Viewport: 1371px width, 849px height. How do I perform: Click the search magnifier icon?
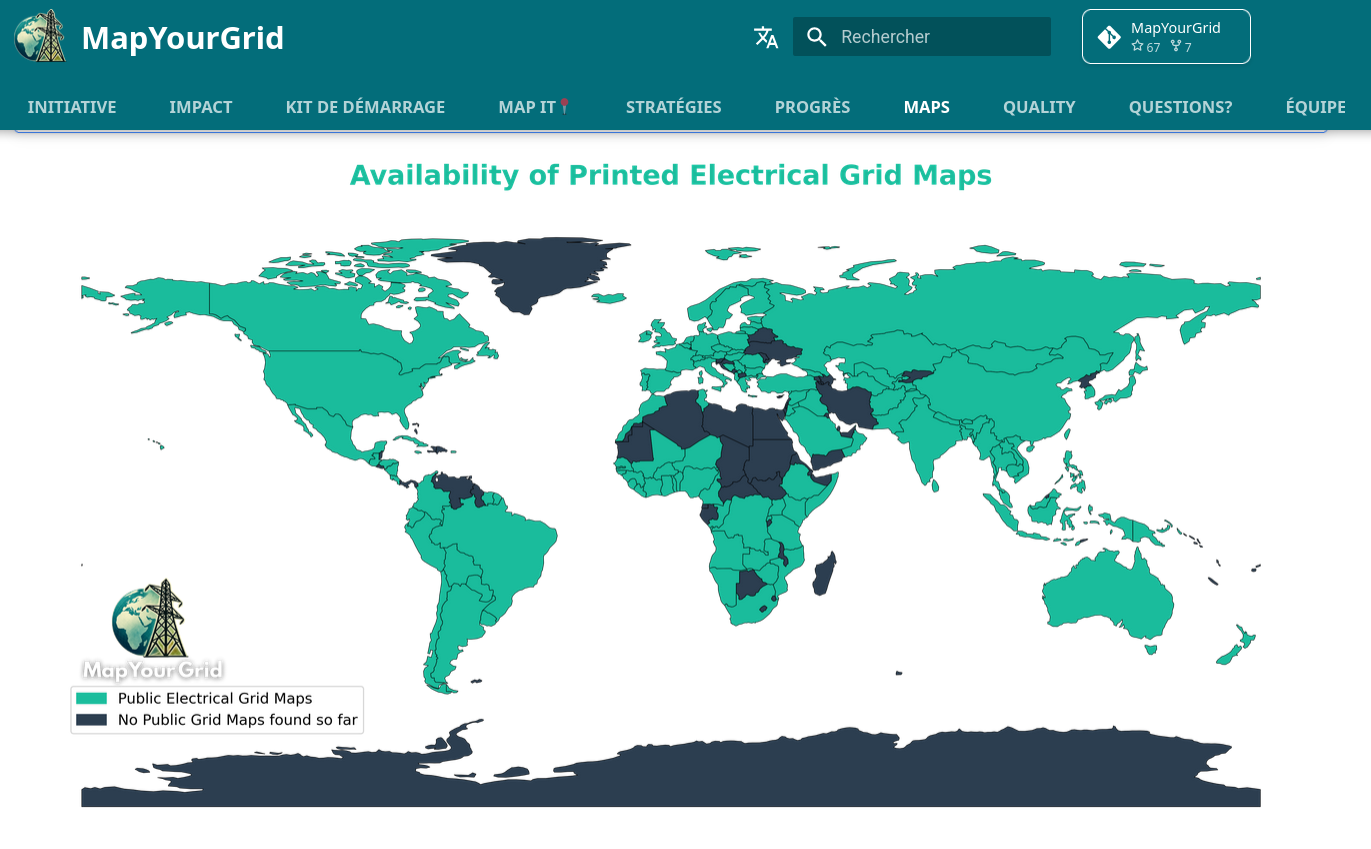(x=817, y=37)
